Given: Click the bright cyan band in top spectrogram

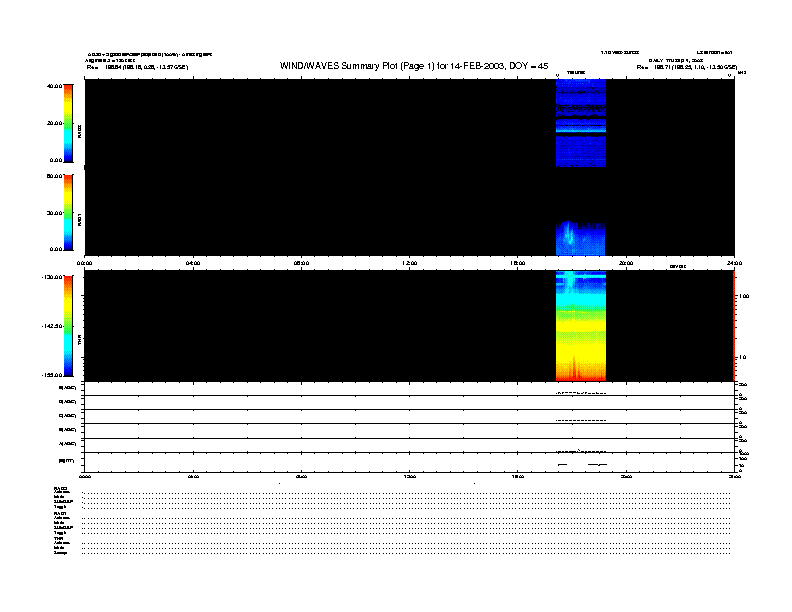Looking at the screenshot, I should pyautogui.click(x=581, y=130).
